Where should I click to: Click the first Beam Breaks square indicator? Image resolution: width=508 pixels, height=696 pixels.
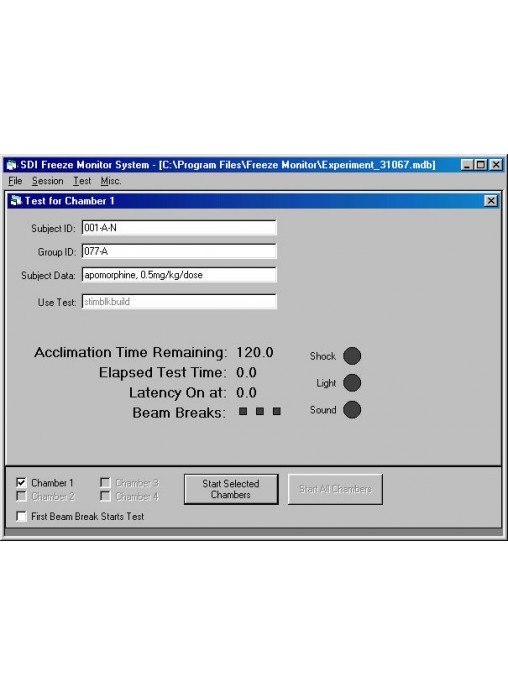(243, 411)
